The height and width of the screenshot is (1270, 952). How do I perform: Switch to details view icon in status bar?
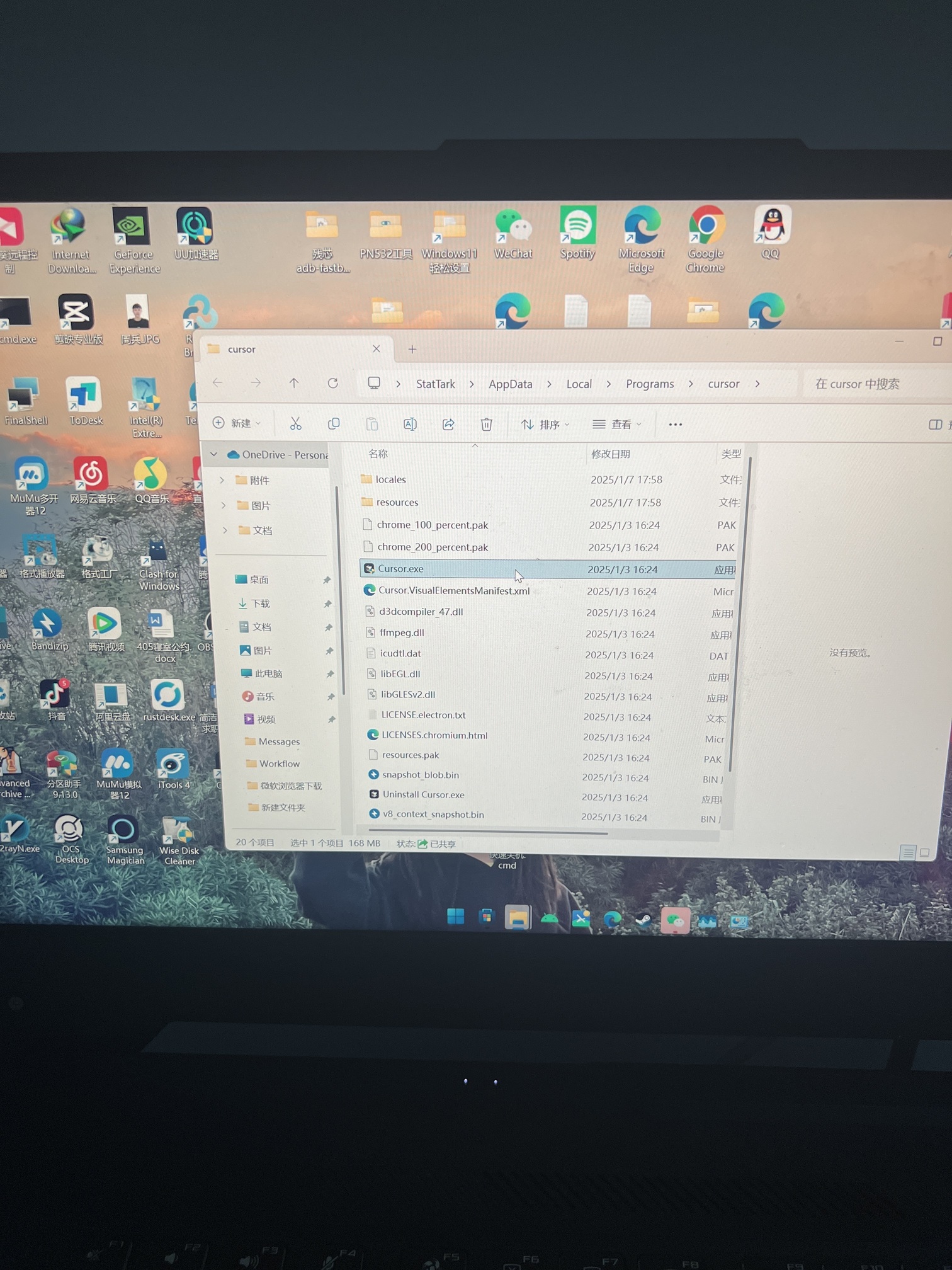coord(907,852)
